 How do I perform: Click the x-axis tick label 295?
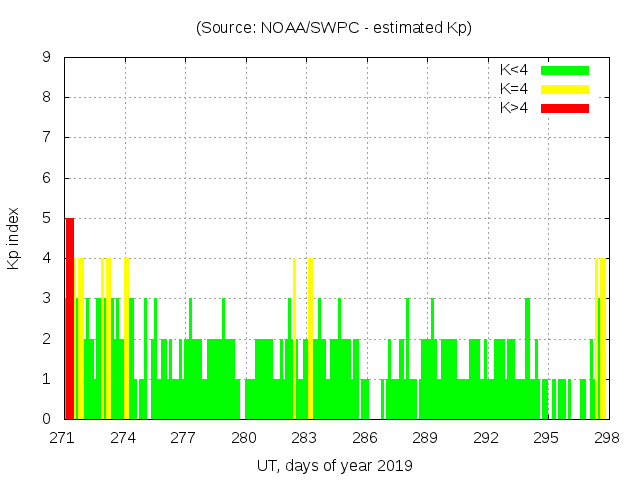(545, 438)
